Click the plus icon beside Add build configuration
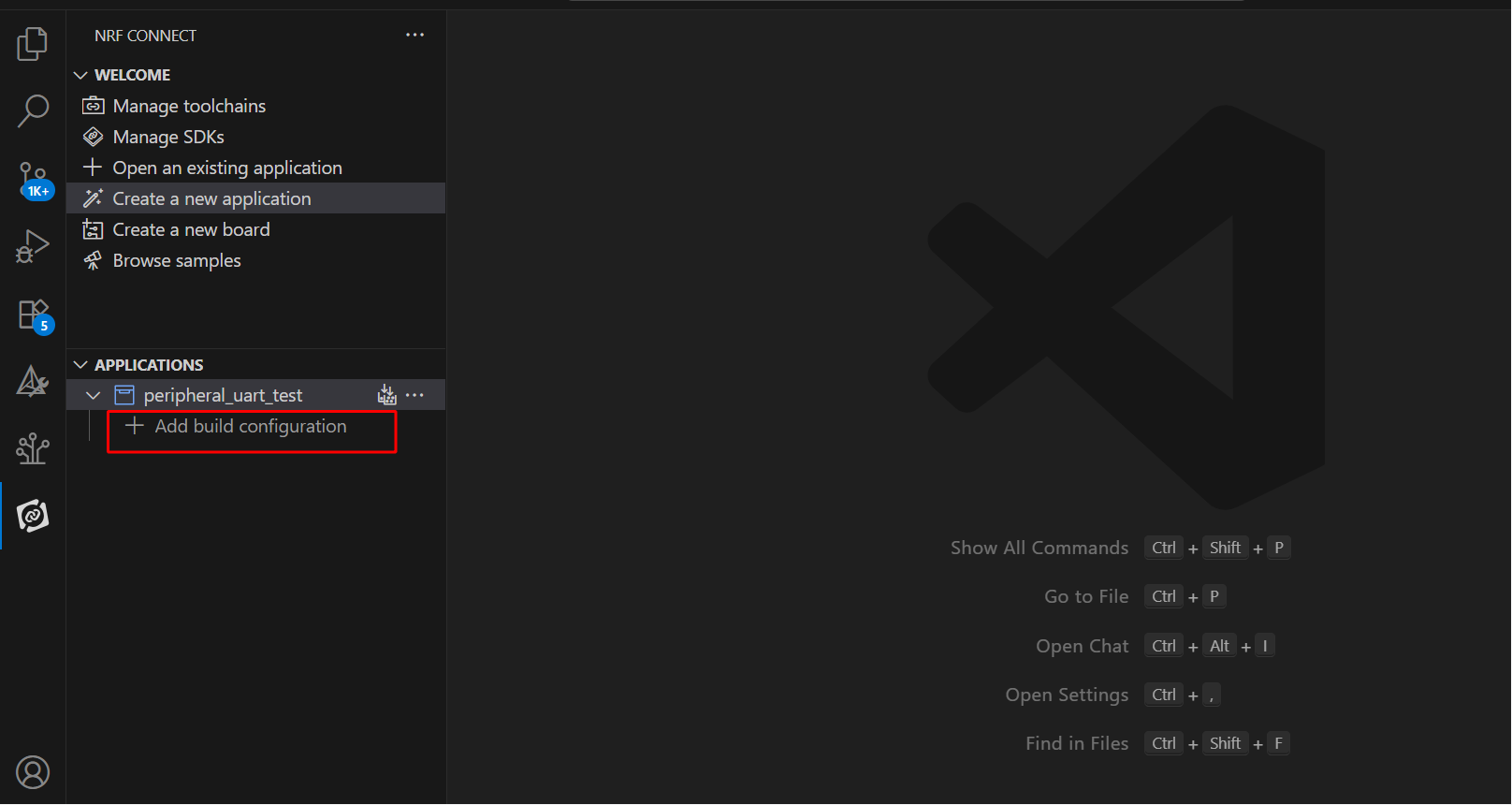Image resolution: width=1512 pixels, height=805 pixels. click(135, 426)
